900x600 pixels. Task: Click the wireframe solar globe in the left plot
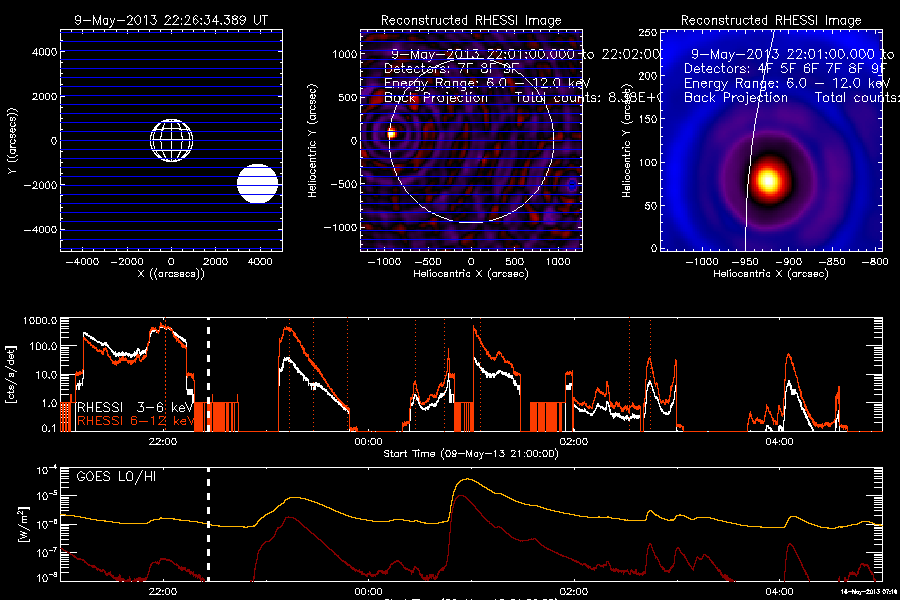172,141
